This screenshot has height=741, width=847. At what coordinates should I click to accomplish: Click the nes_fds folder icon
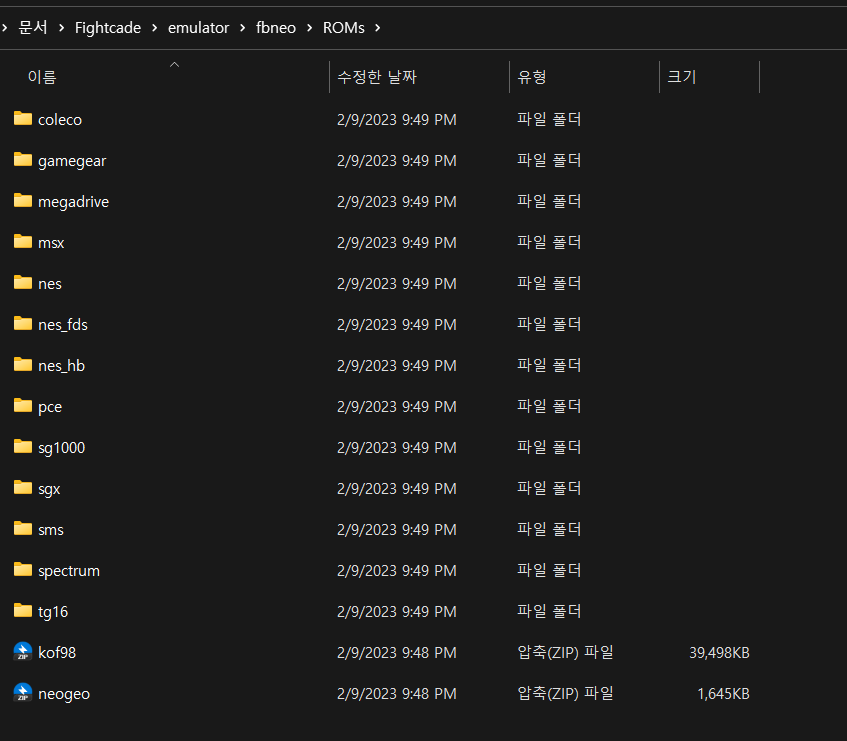tap(23, 324)
